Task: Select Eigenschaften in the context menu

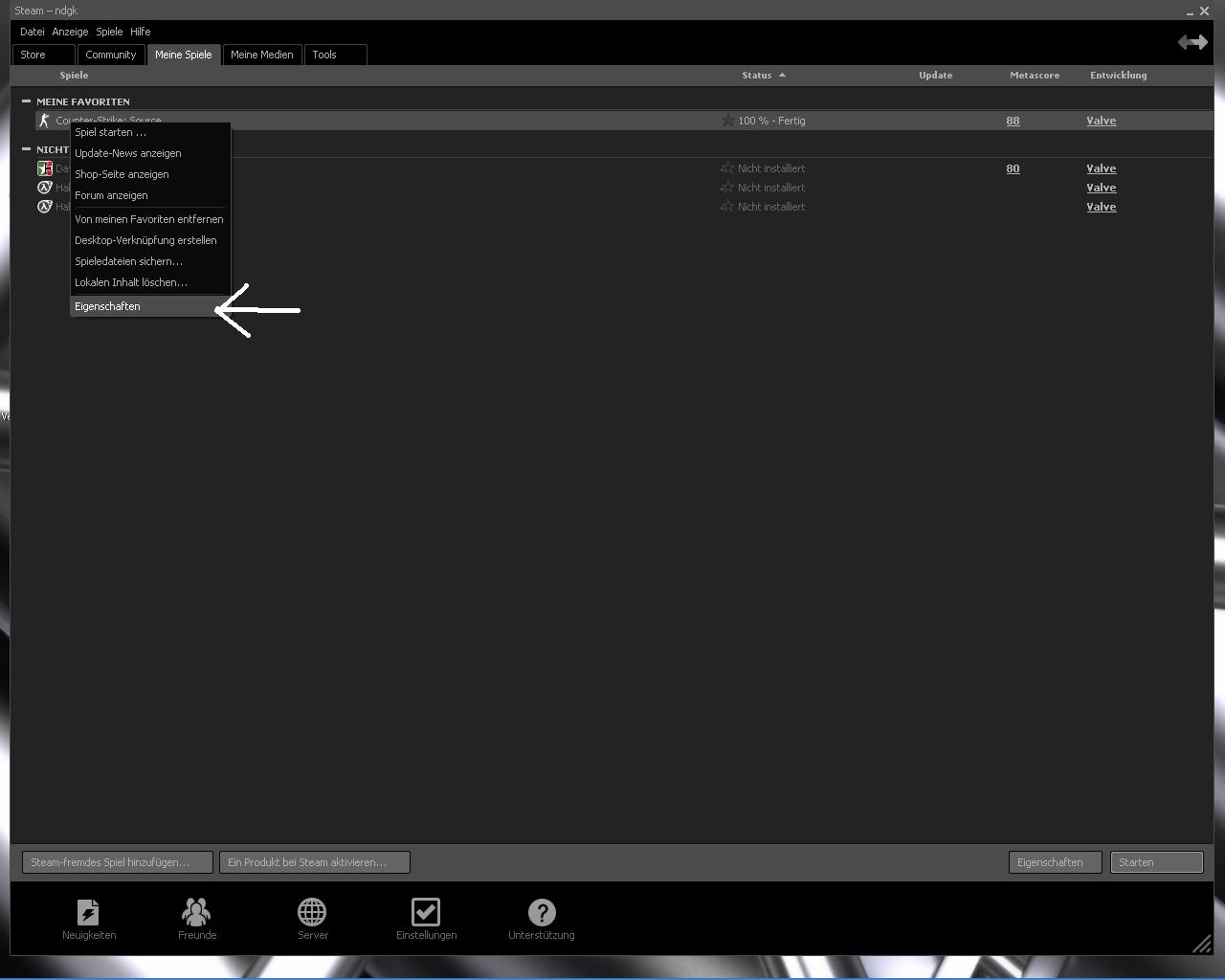Action: [x=107, y=306]
